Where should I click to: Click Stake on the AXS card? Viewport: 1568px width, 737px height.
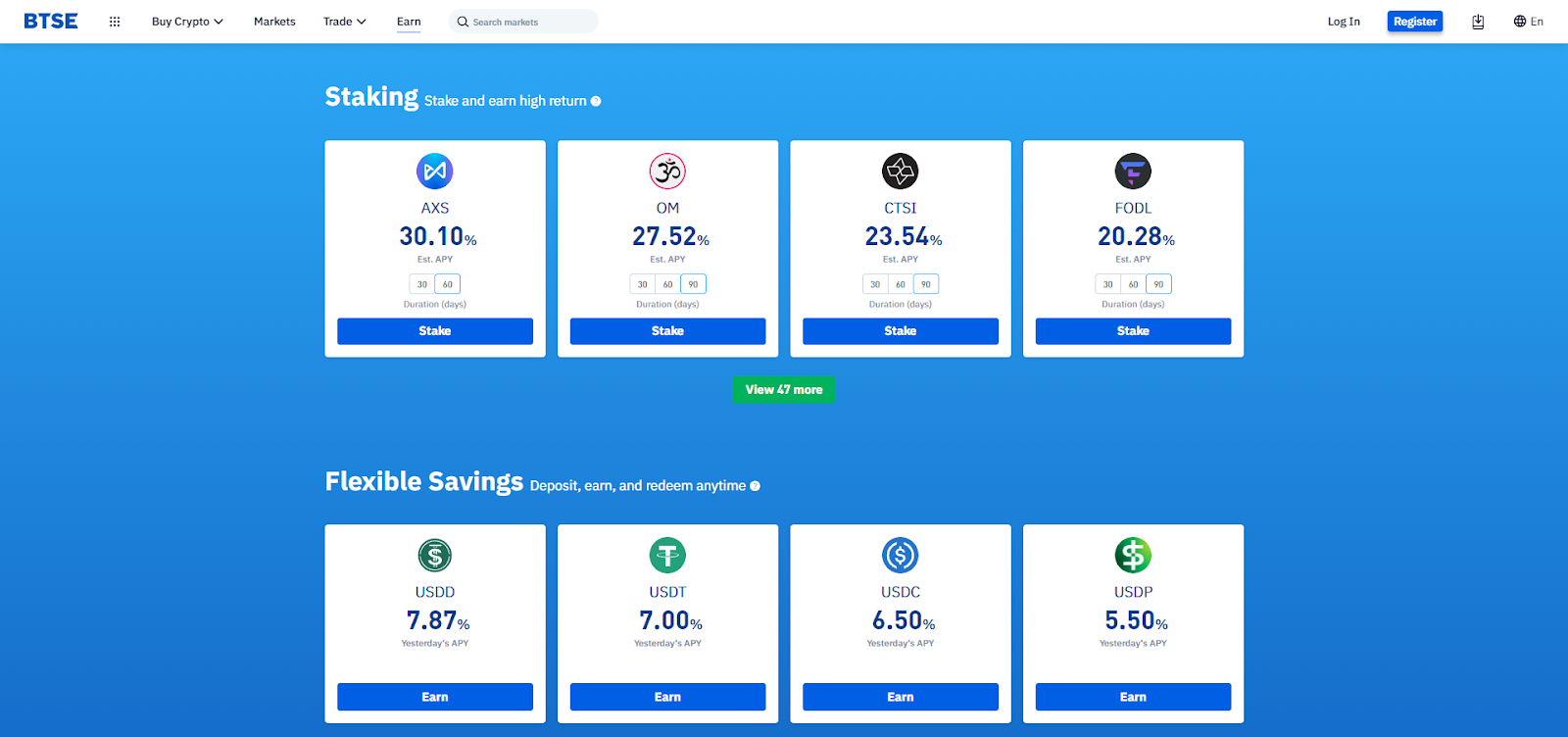(x=435, y=331)
